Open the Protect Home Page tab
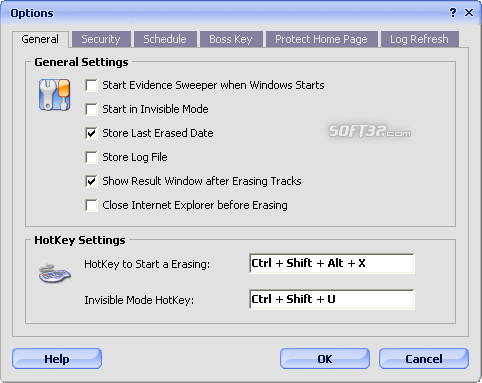The image size is (482, 383). coord(321,39)
